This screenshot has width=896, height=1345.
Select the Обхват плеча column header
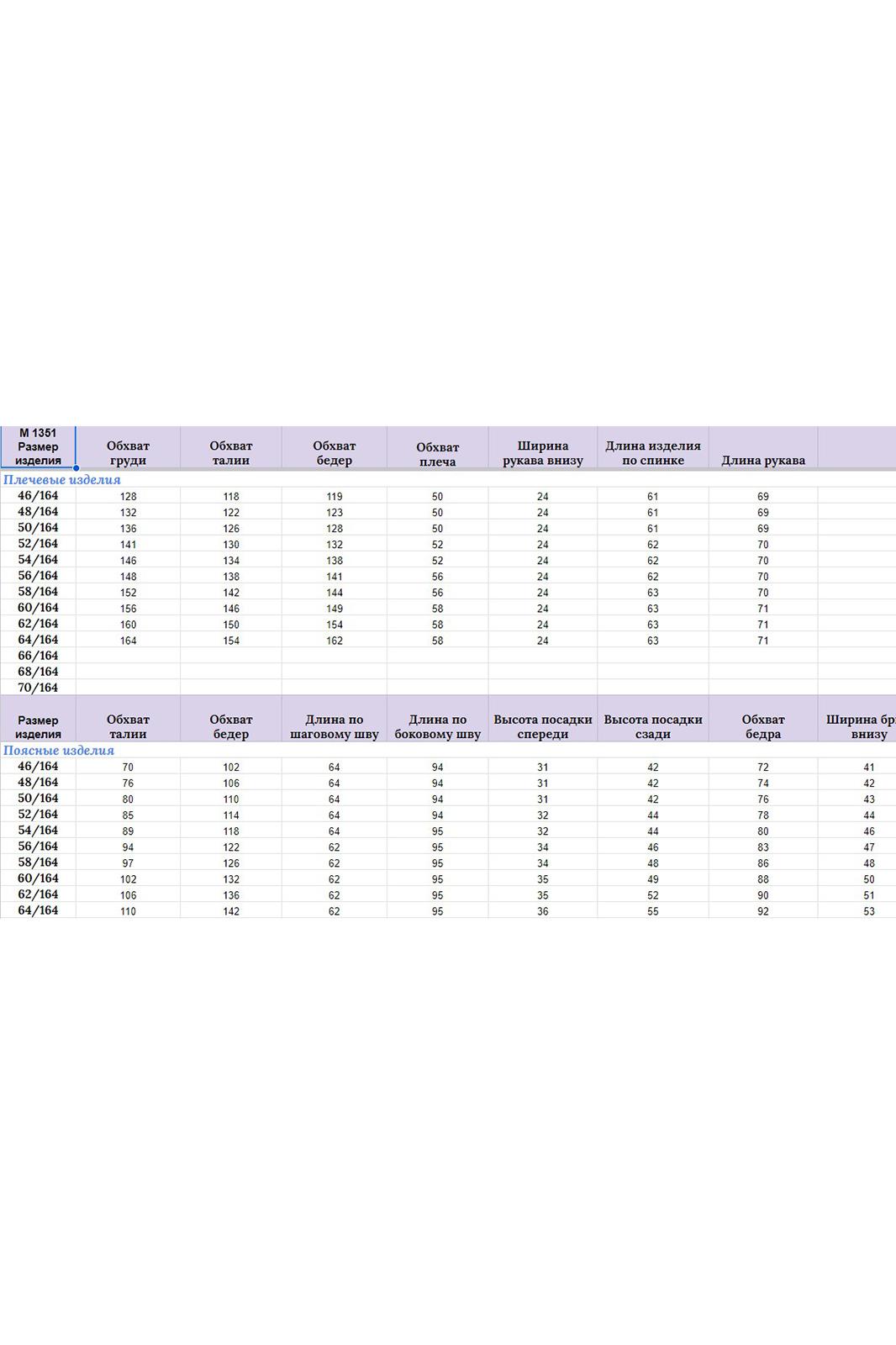pyautogui.click(x=437, y=454)
